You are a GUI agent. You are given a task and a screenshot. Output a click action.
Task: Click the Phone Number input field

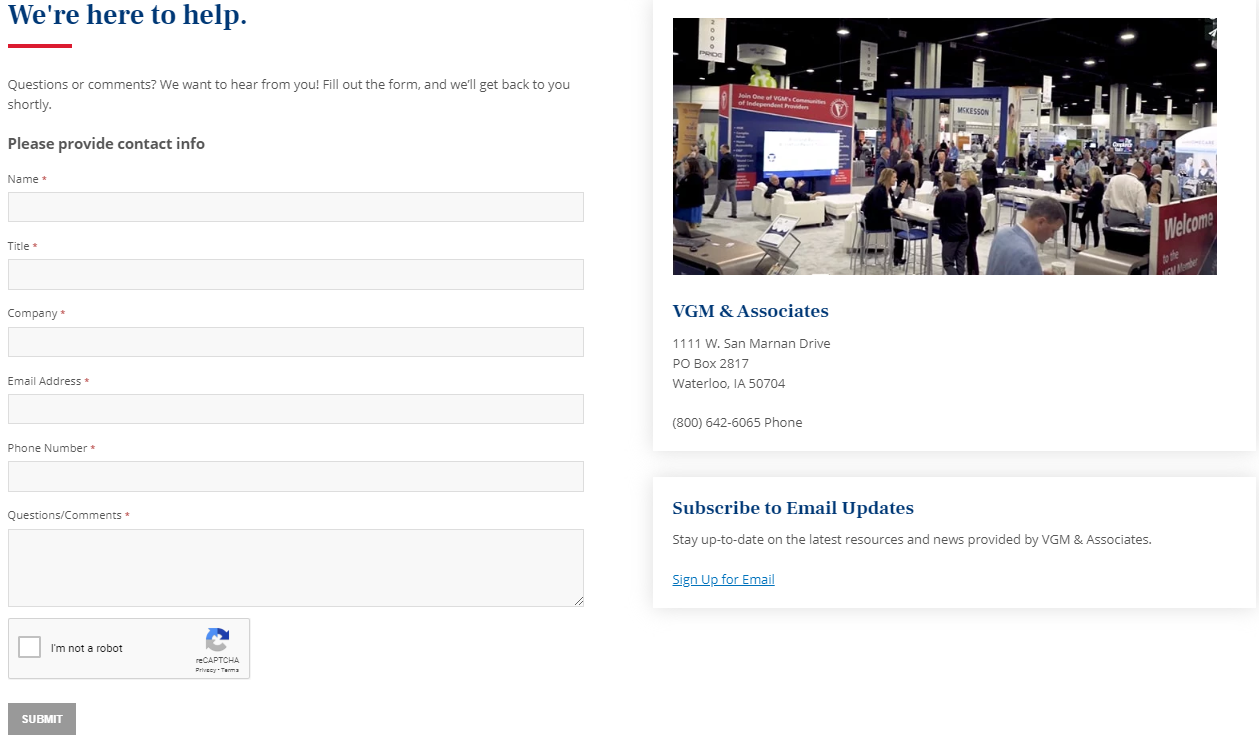pos(295,476)
